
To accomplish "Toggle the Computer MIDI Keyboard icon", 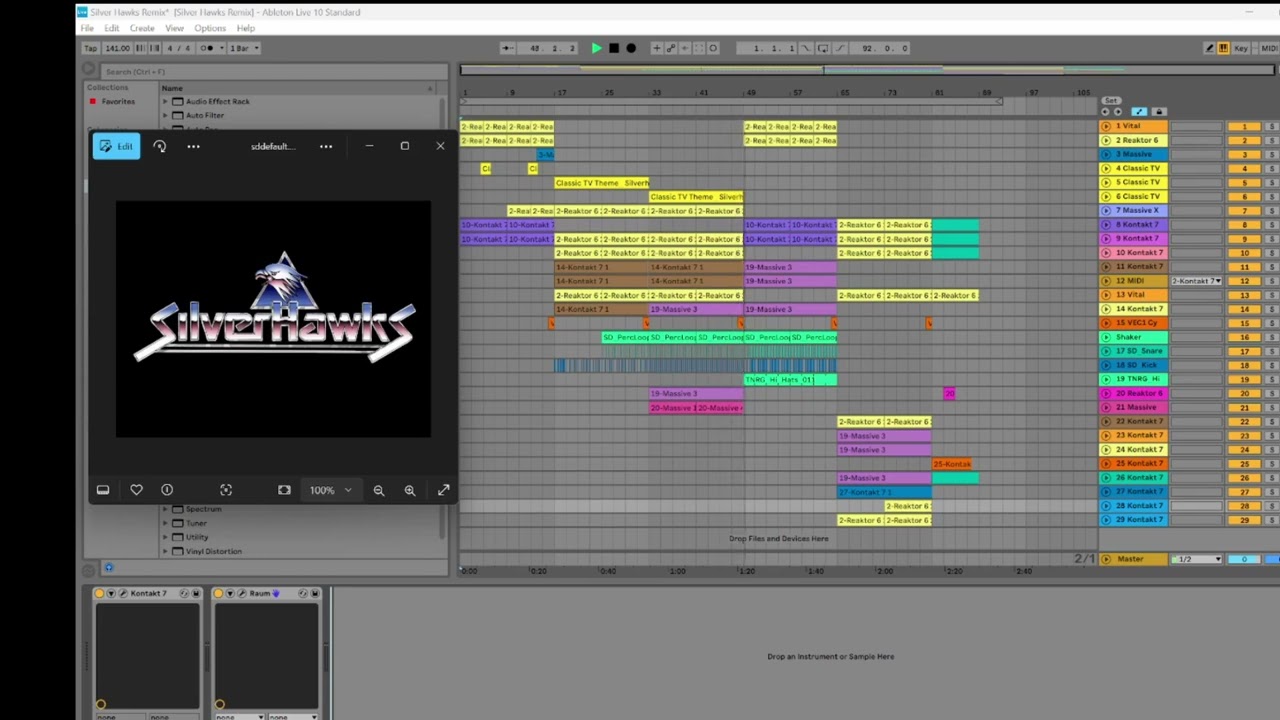I will [1223, 48].
